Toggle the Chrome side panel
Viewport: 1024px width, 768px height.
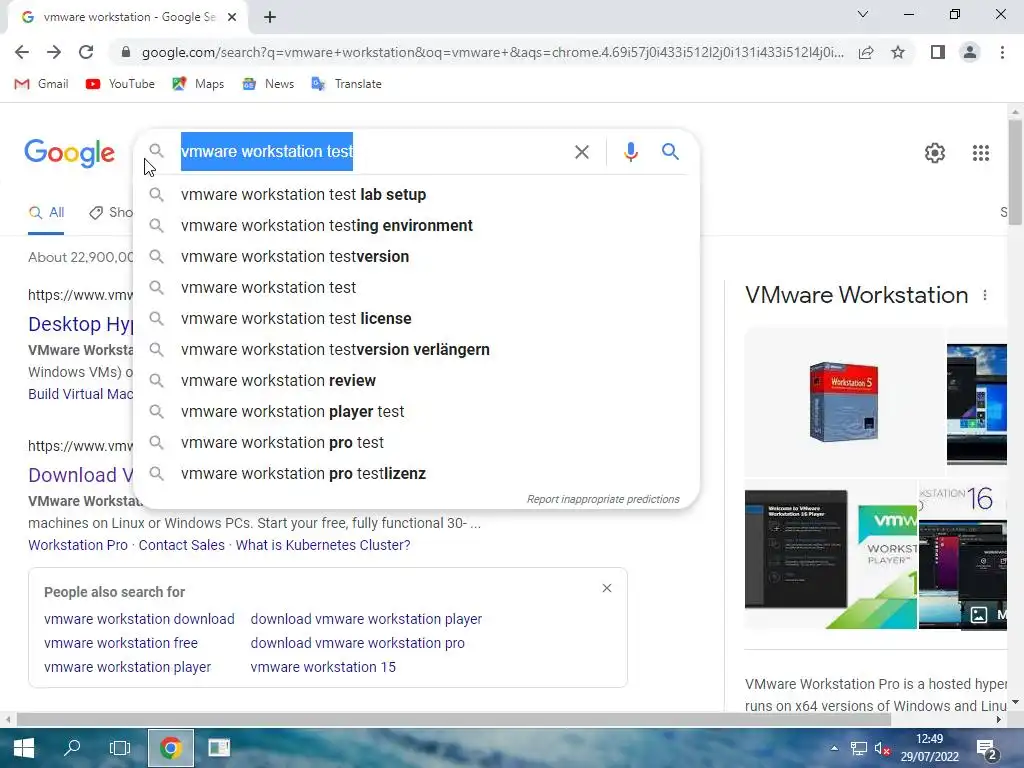tap(938, 52)
